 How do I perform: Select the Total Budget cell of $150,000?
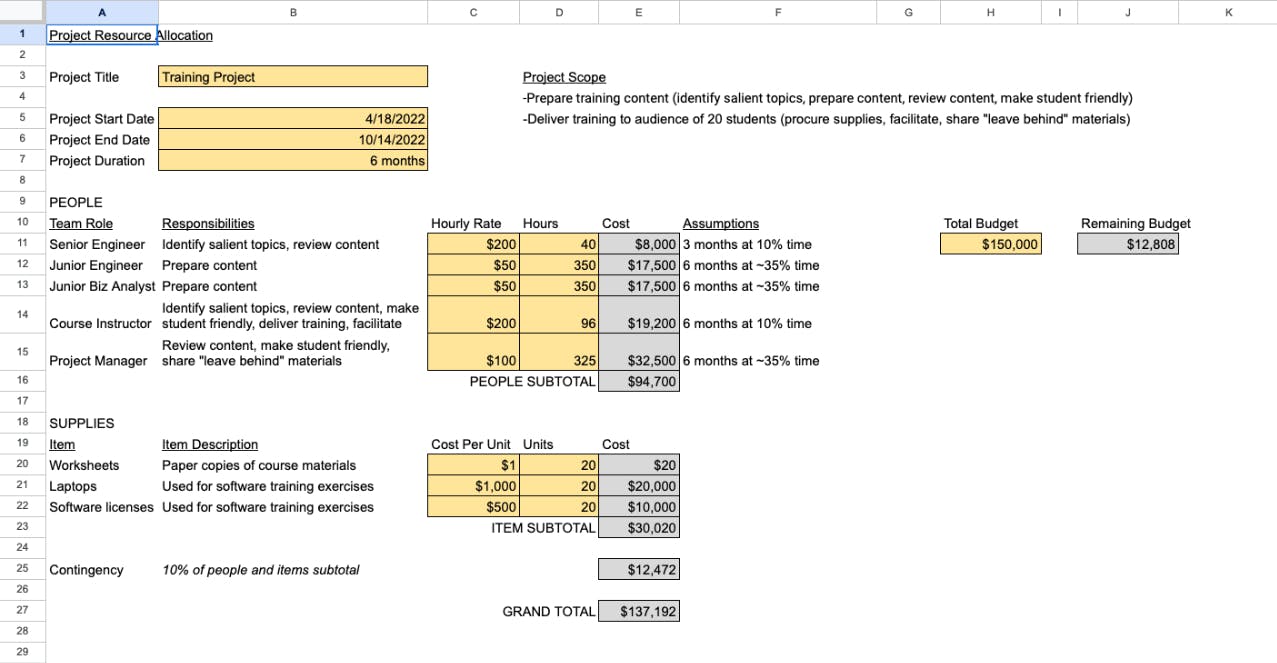(x=990, y=243)
